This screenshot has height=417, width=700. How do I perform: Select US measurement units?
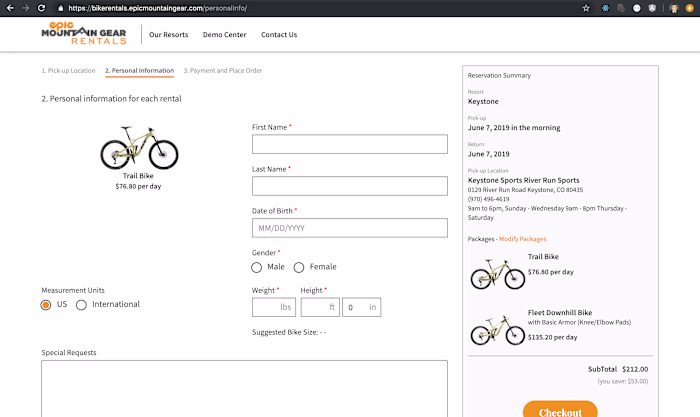click(46, 305)
